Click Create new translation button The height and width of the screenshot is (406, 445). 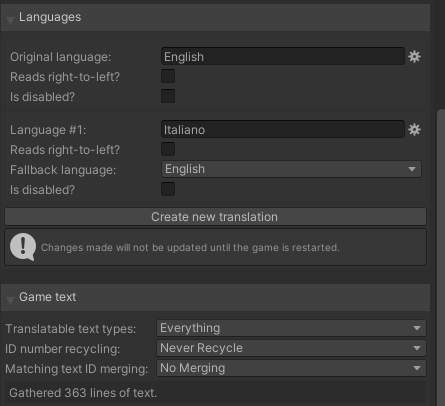215,217
